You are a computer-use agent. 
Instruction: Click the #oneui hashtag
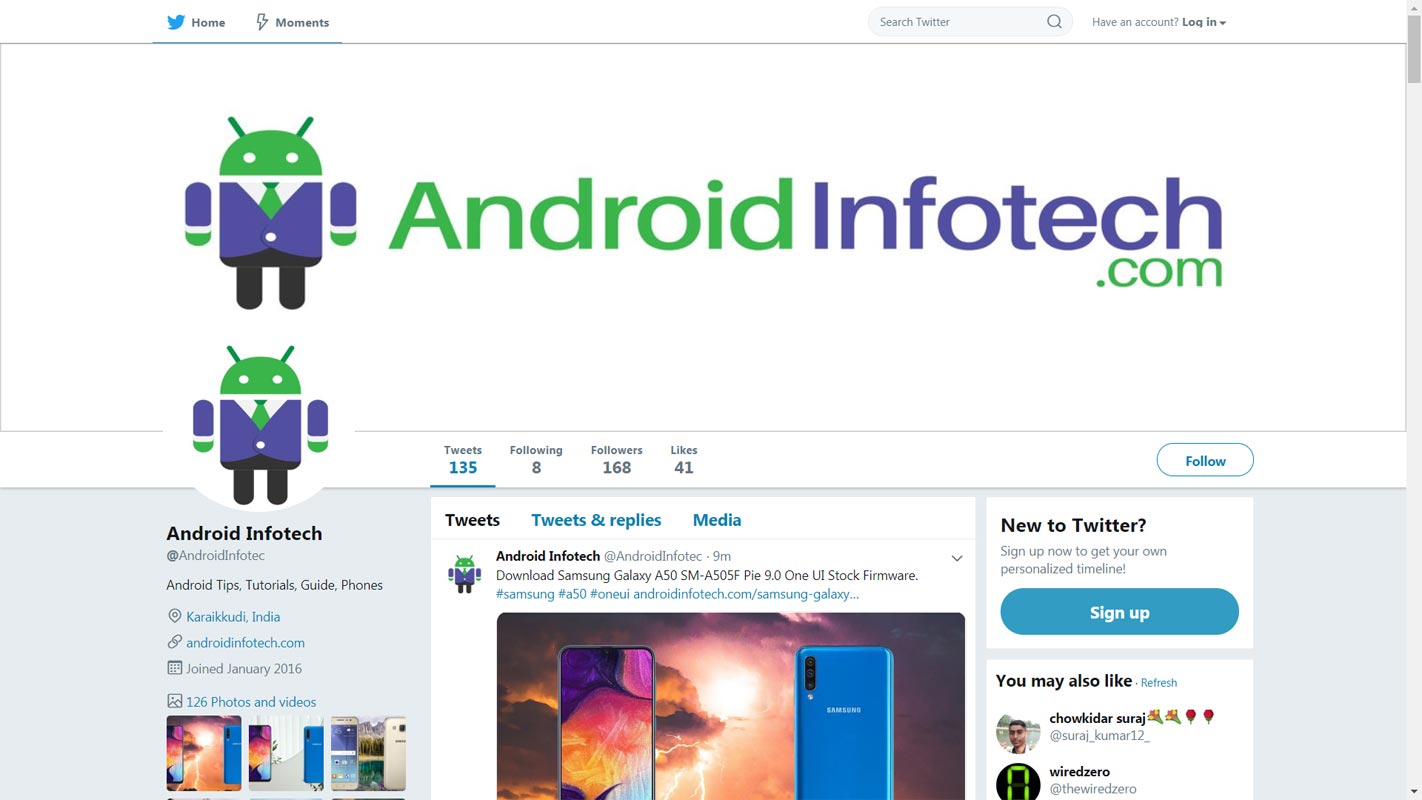[609, 594]
